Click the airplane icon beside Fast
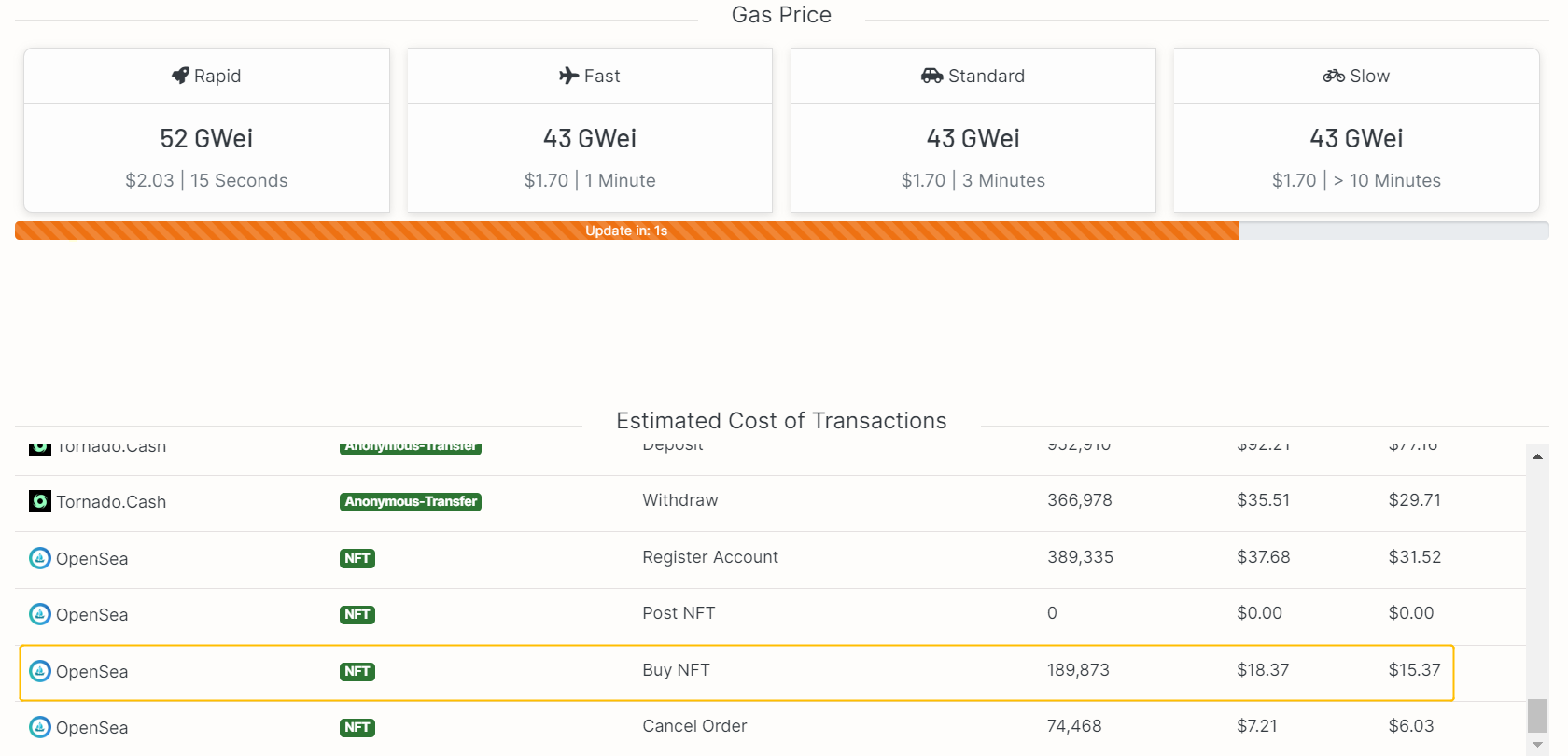The width and height of the screenshot is (1568, 756). tap(569, 76)
